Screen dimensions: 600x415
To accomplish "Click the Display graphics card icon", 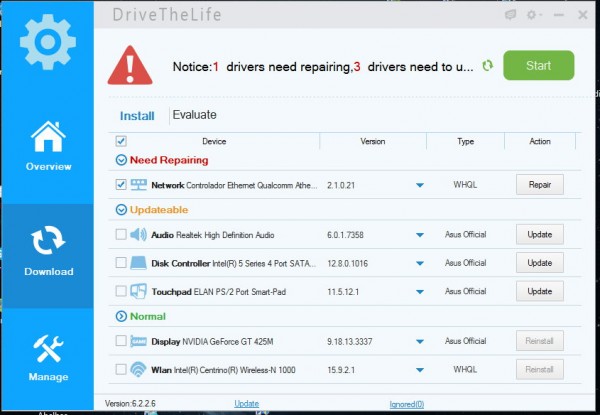I will coord(138,341).
